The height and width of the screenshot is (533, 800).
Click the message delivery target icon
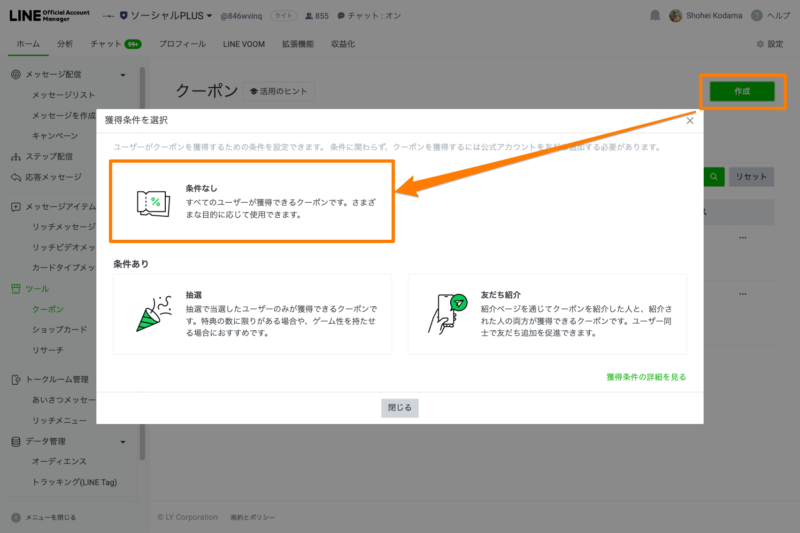click(x=16, y=74)
